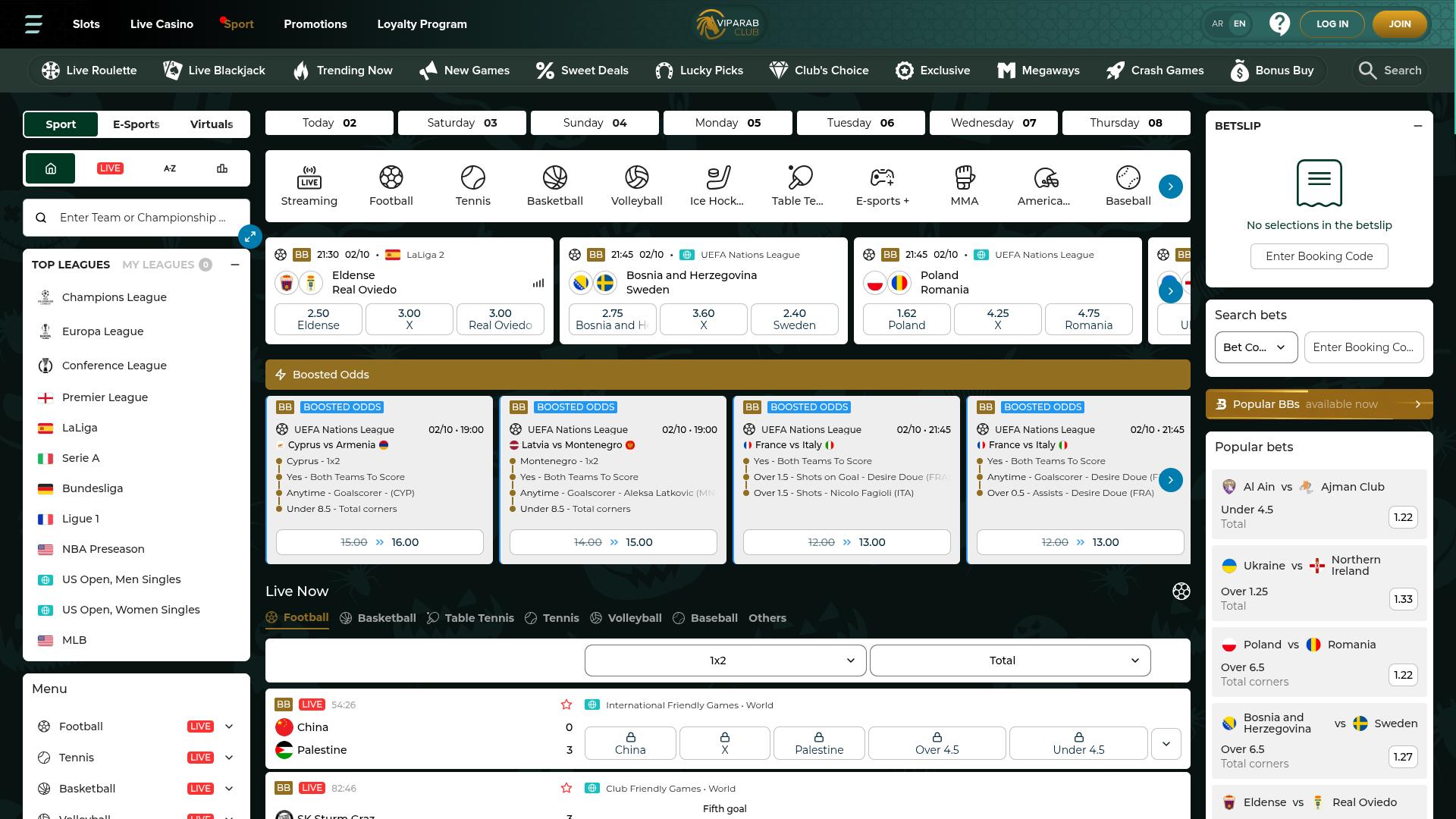This screenshot has height=819, width=1456.
Task: Collapse the Top Leagues panel
Action: [x=235, y=265]
